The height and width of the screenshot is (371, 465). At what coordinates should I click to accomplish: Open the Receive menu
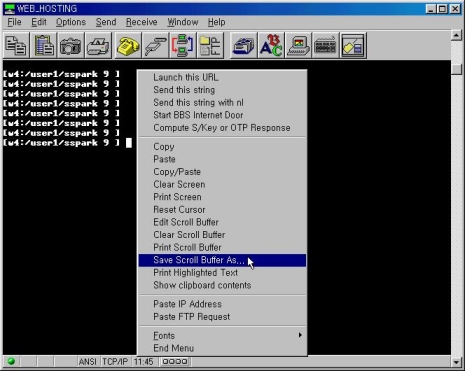[141, 22]
